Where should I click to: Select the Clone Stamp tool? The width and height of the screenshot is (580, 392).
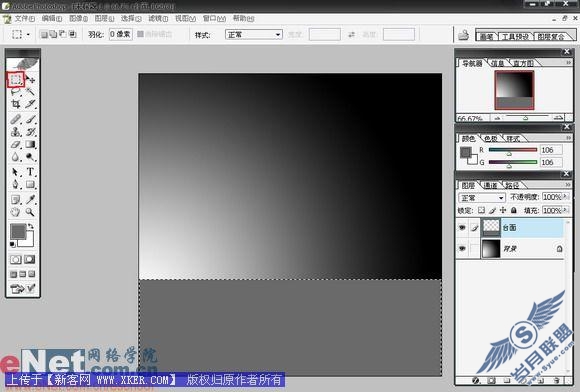click(16, 132)
